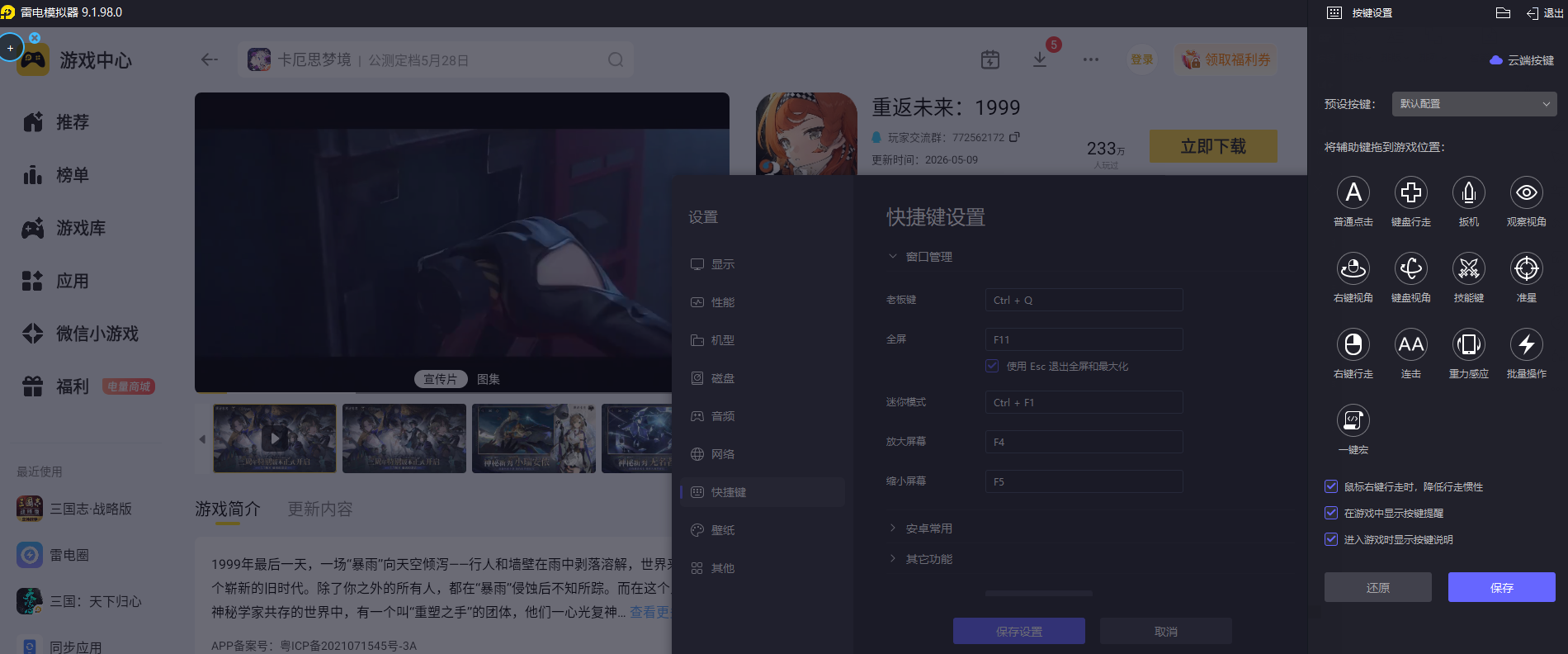This screenshot has width=1568, height=654.
Task: Open the 预设按键 默认配置 dropdown
Action: pos(1474,104)
